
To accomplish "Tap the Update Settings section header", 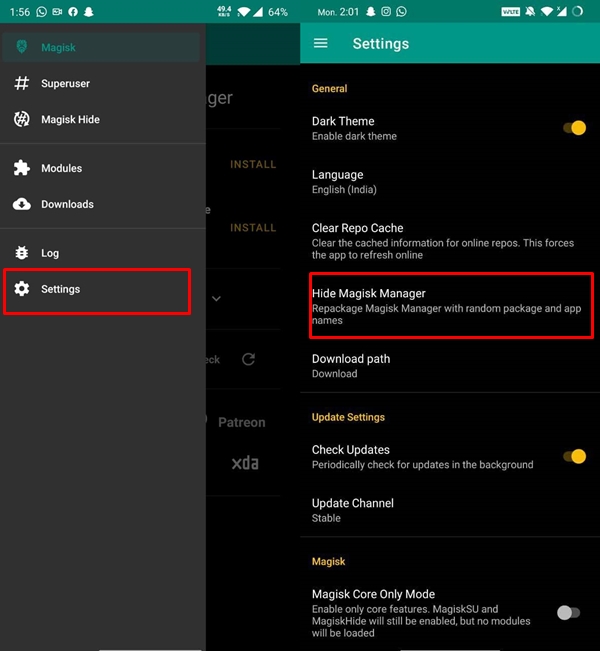I will coord(348,417).
